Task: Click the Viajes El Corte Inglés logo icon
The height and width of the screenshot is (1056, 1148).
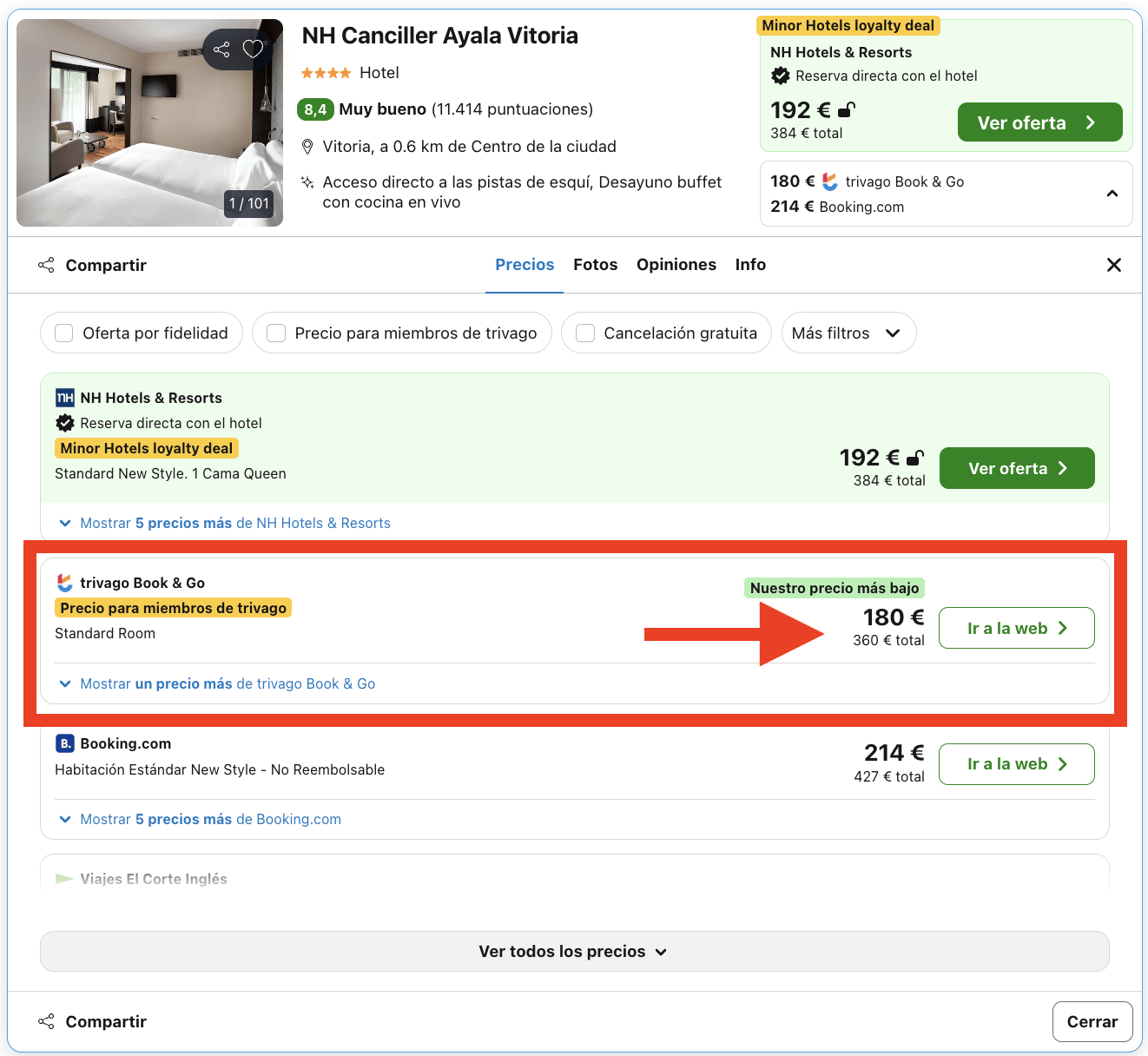Action: click(64, 879)
